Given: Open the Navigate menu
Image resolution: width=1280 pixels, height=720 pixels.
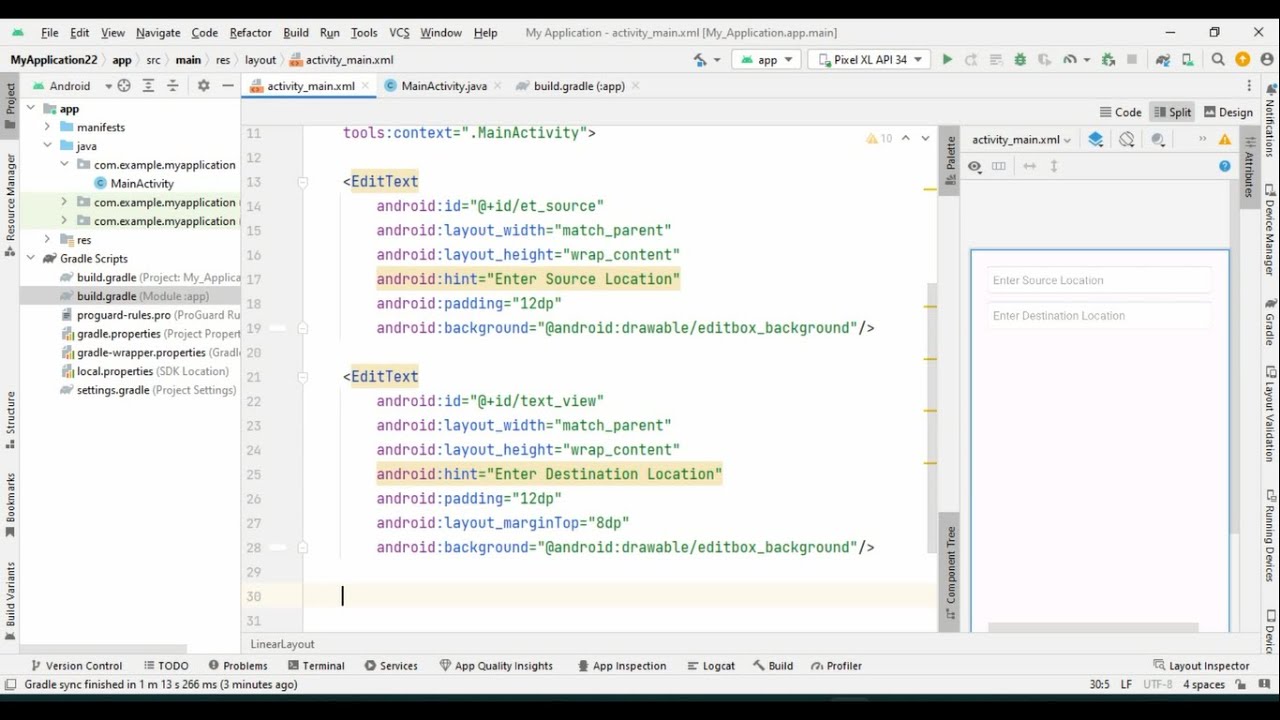Looking at the screenshot, I should click(x=158, y=33).
